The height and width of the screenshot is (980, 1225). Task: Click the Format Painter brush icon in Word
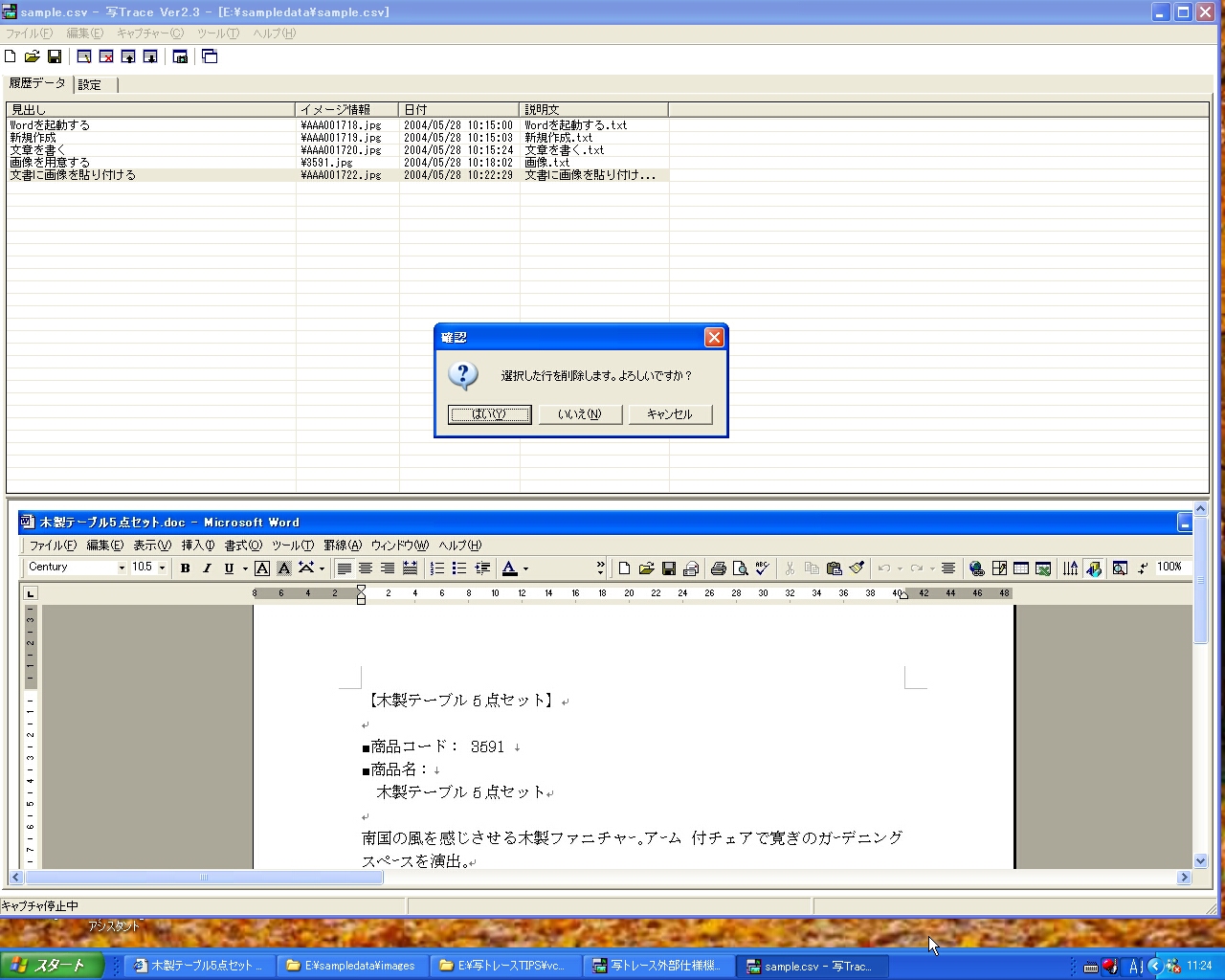[857, 568]
